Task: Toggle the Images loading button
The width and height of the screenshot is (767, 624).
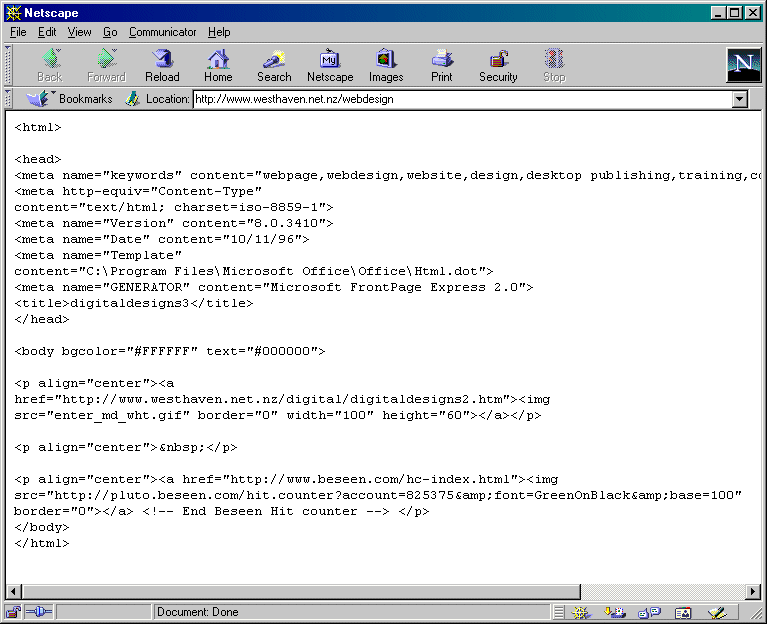Action: 386,65
